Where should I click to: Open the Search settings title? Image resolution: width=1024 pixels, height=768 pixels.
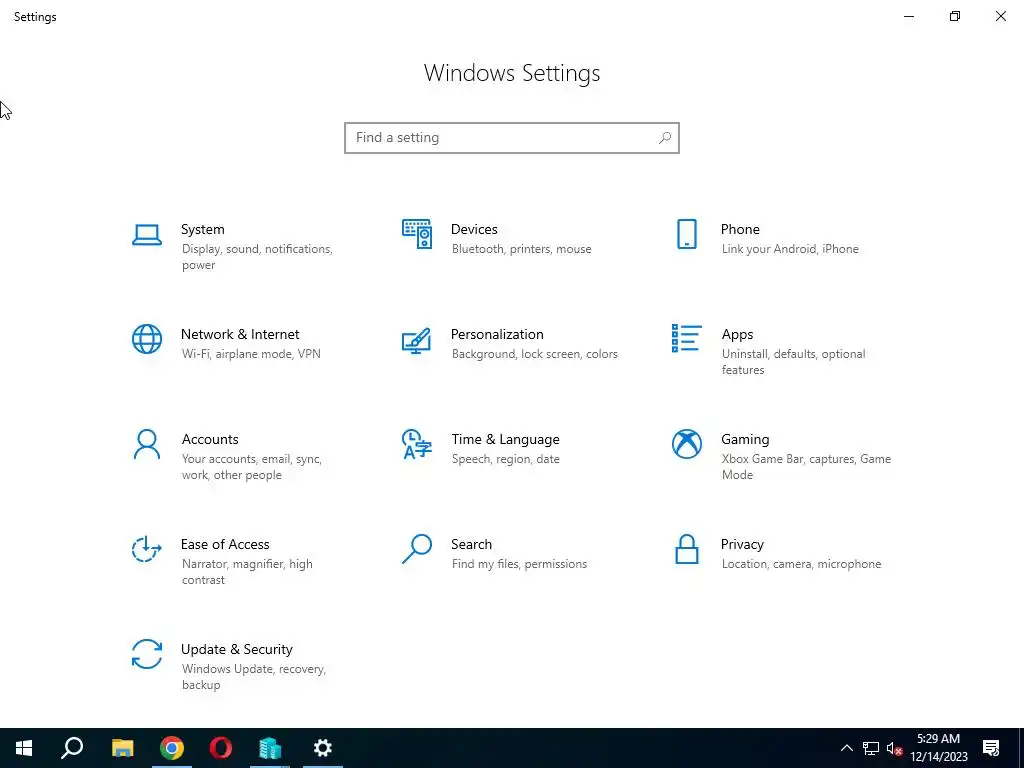[x=472, y=545]
